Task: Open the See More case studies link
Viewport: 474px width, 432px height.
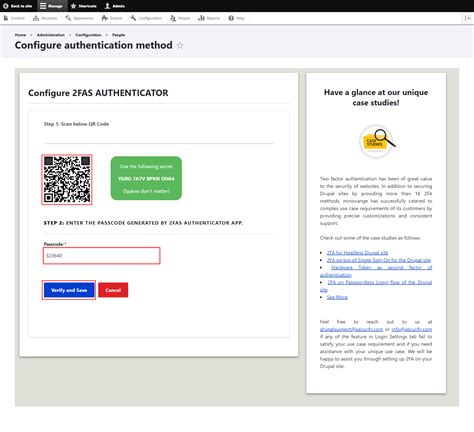Action: click(337, 297)
